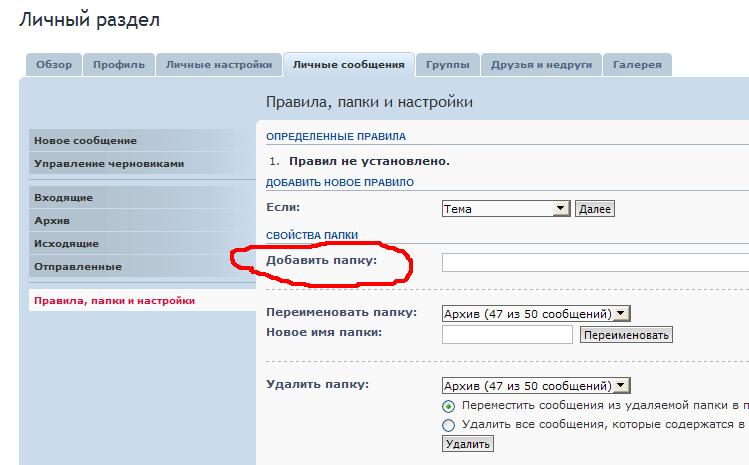Open the Исходящие folder
This screenshot has width=749, height=465.
[66, 244]
